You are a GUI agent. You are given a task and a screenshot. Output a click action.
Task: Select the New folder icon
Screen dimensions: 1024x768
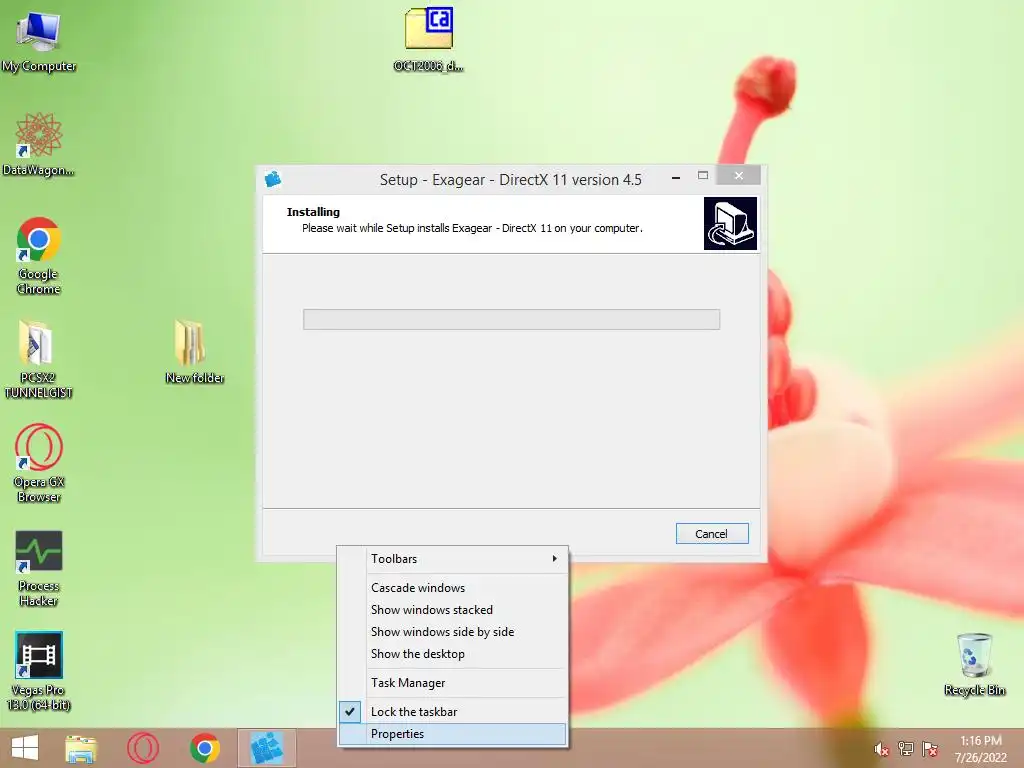[195, 351]
